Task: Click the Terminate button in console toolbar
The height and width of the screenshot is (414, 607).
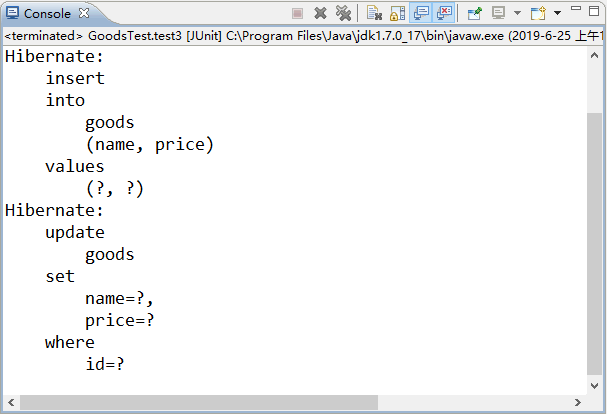Action: 297,13
